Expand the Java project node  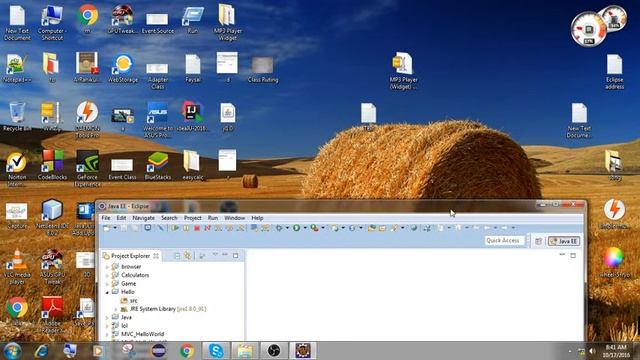[x=107, y=318]
